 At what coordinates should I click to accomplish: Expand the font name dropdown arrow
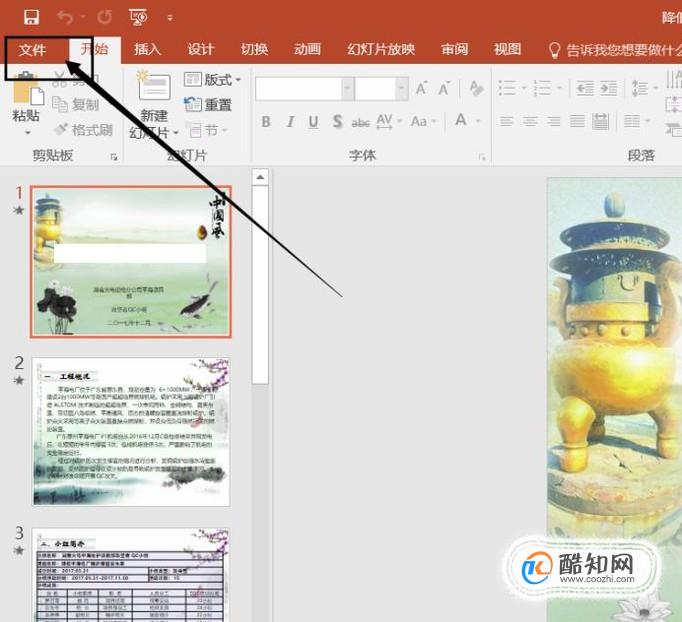pyautogui.click(x=348, y=89)
